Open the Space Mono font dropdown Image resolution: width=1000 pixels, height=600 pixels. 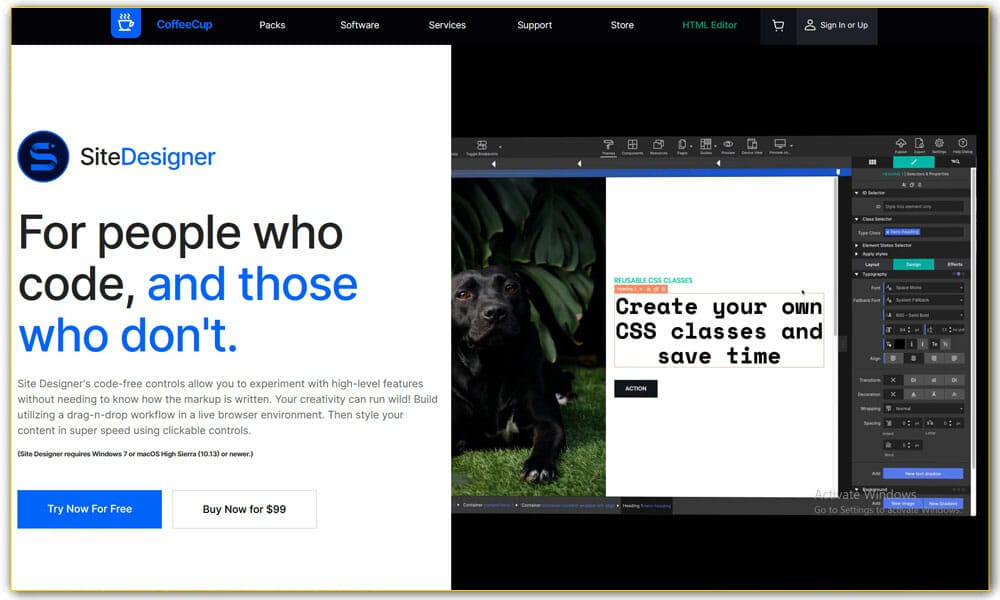926,287
